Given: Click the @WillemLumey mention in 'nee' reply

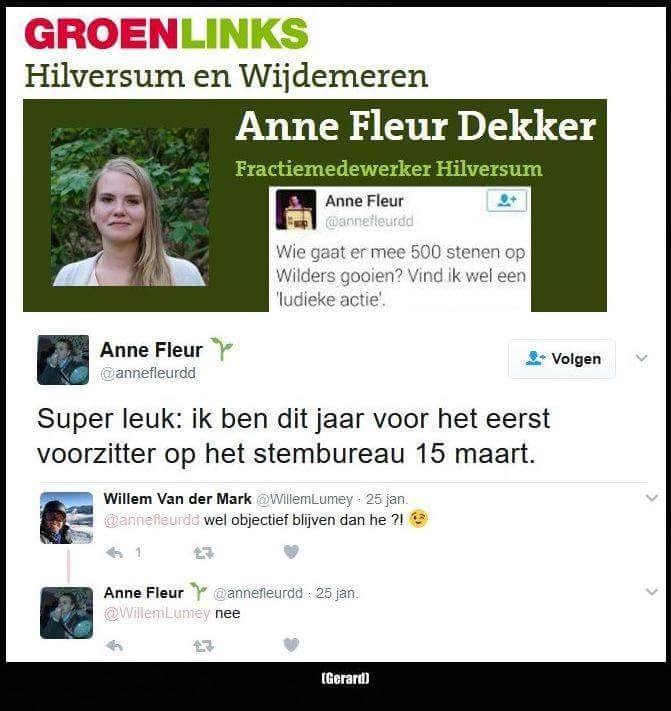Looking at the screenshot, I should 157,613.
